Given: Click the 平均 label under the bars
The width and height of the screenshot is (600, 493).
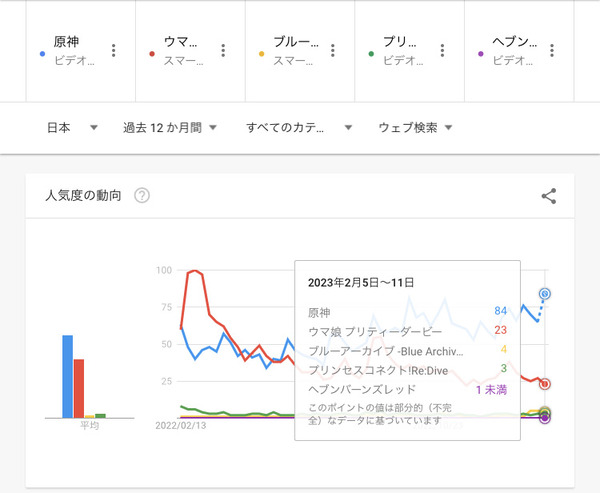Looking at the screenshot, I should (x=90, y=425).
